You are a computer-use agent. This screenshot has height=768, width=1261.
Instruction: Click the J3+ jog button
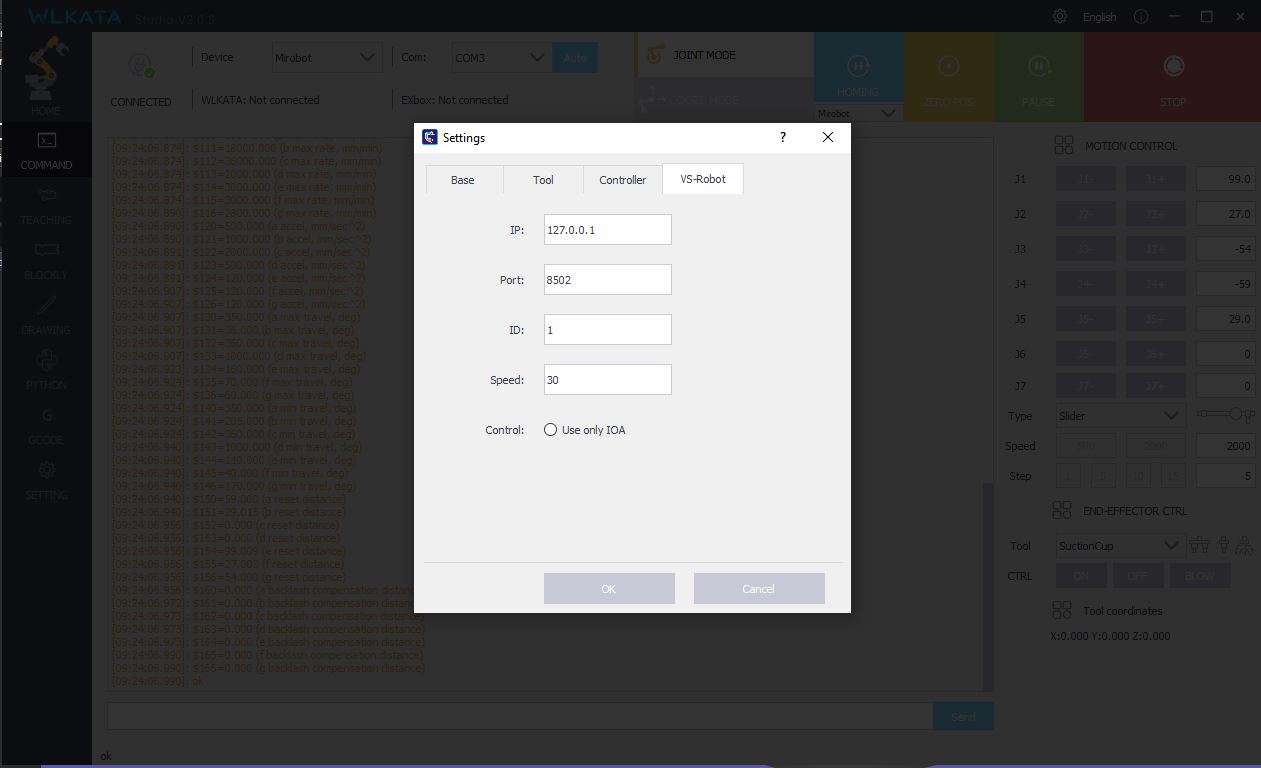pos(1156,249)
